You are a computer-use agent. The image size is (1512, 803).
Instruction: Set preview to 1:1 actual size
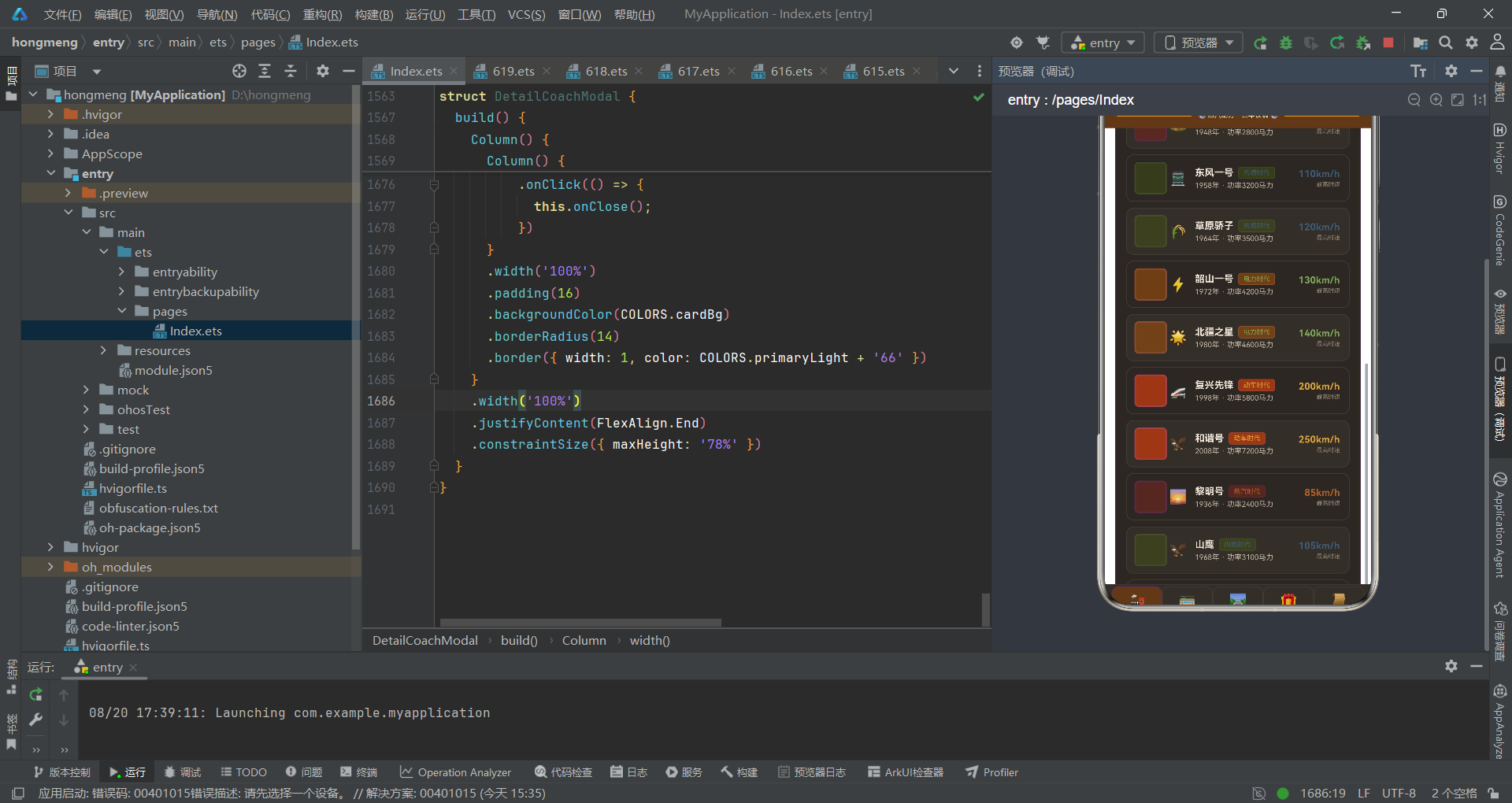pos(1480,100)
